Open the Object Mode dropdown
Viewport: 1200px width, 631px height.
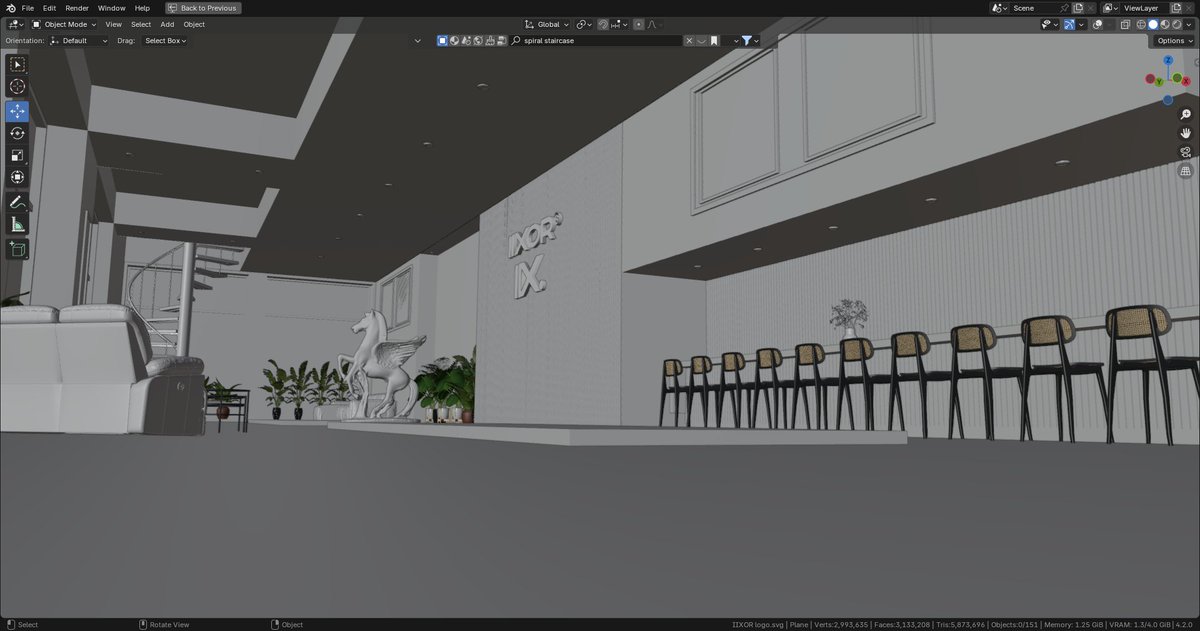coord(65,24)
